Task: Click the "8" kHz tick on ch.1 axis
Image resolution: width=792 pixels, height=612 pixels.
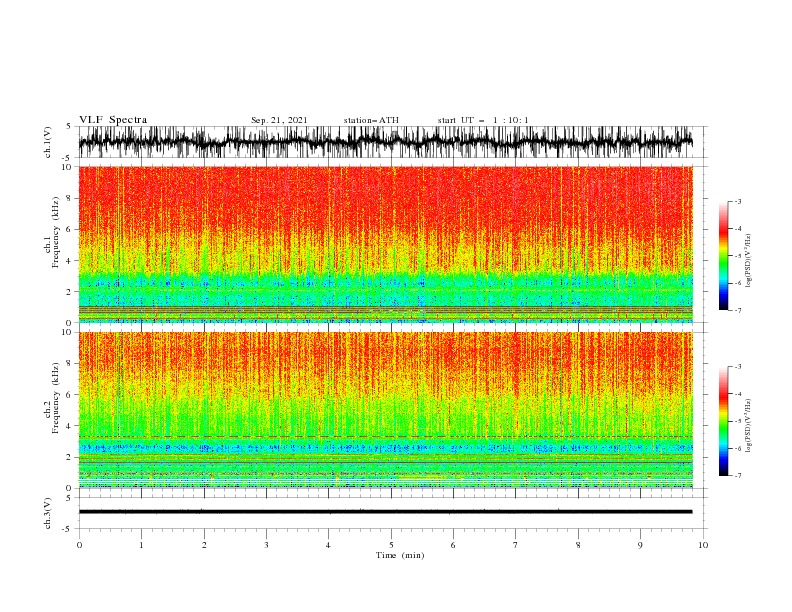Action: pyautogui.click(x=70, y=198)
